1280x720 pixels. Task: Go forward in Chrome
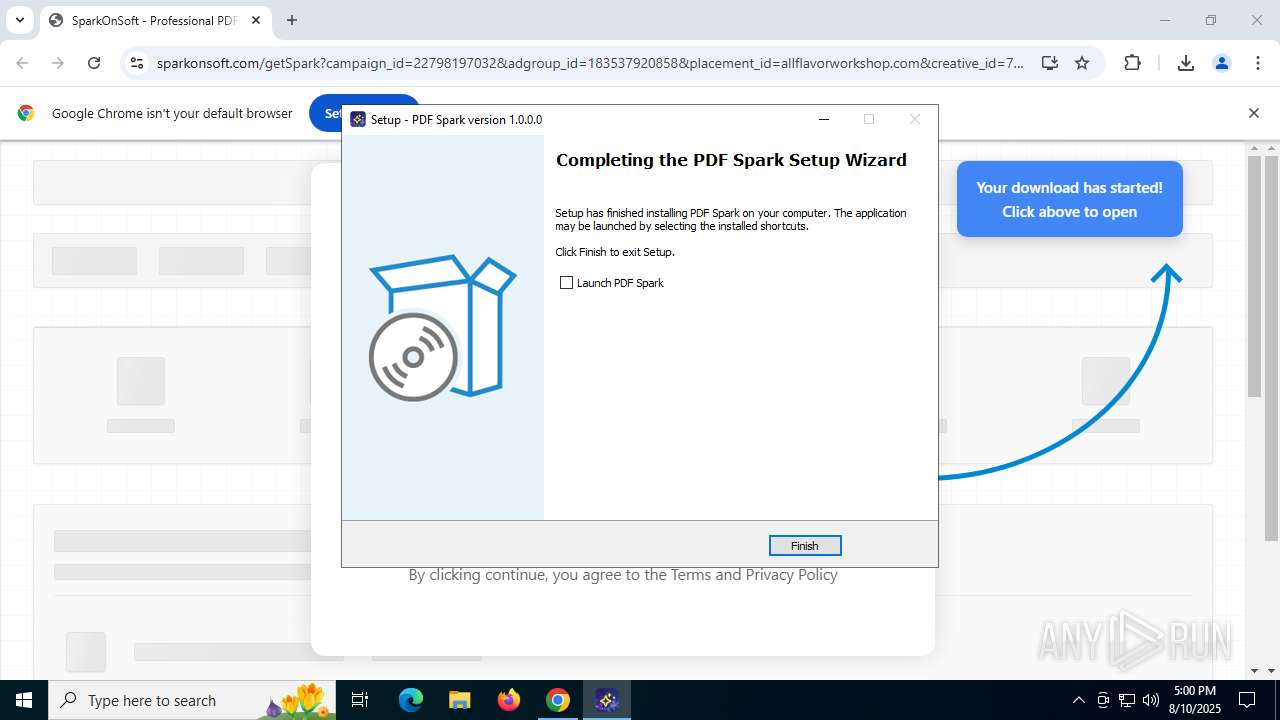58,63
